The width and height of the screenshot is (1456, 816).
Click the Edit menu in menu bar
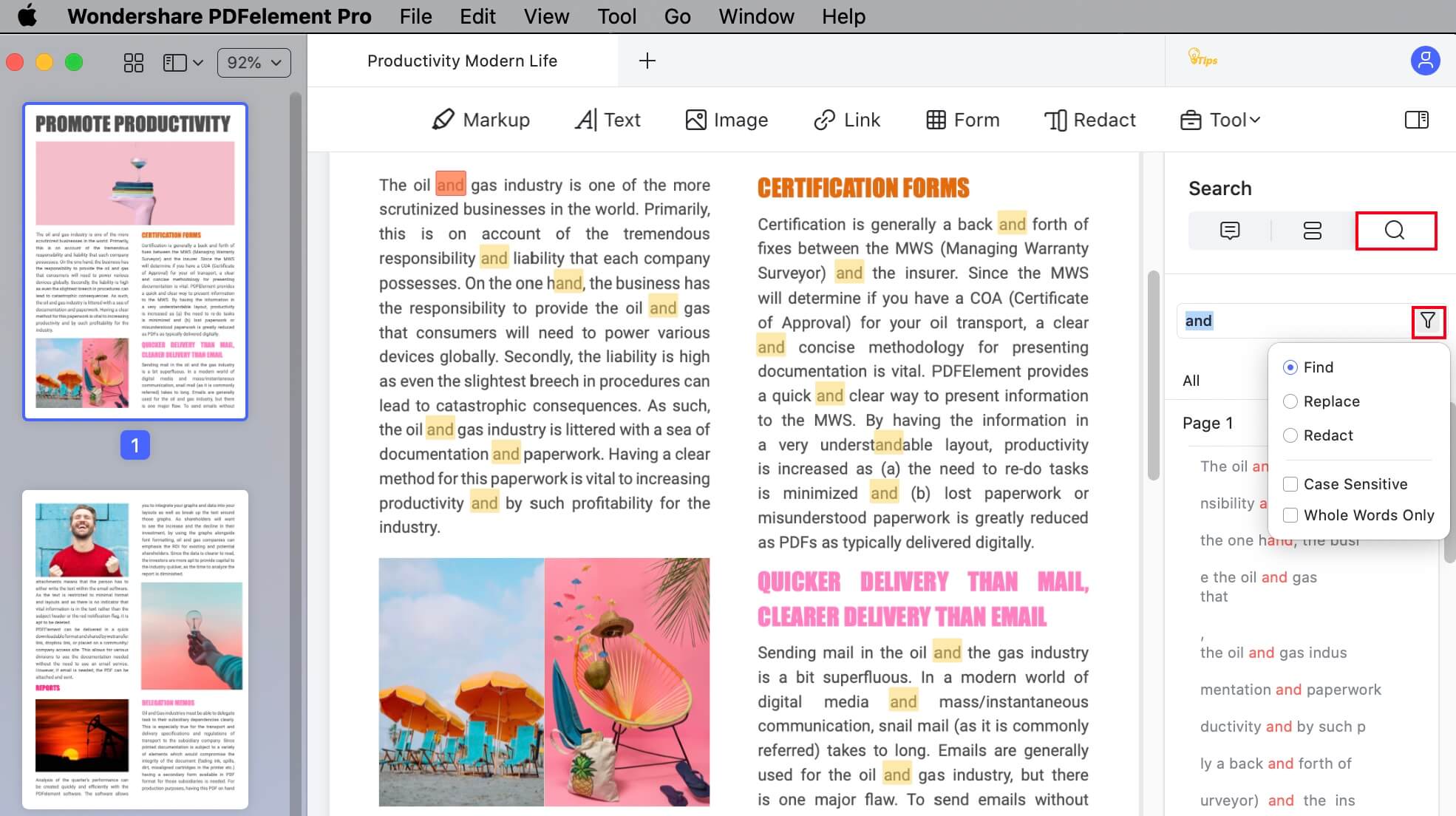pyautogui.click(x=477, y=16)
